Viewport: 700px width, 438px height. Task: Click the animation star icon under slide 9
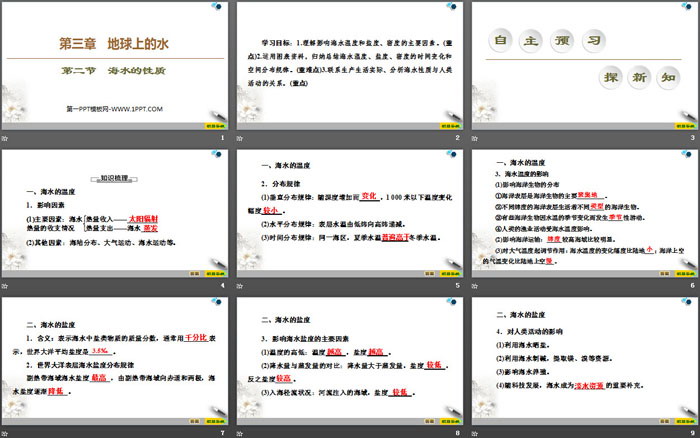click(x=475, y=433)
